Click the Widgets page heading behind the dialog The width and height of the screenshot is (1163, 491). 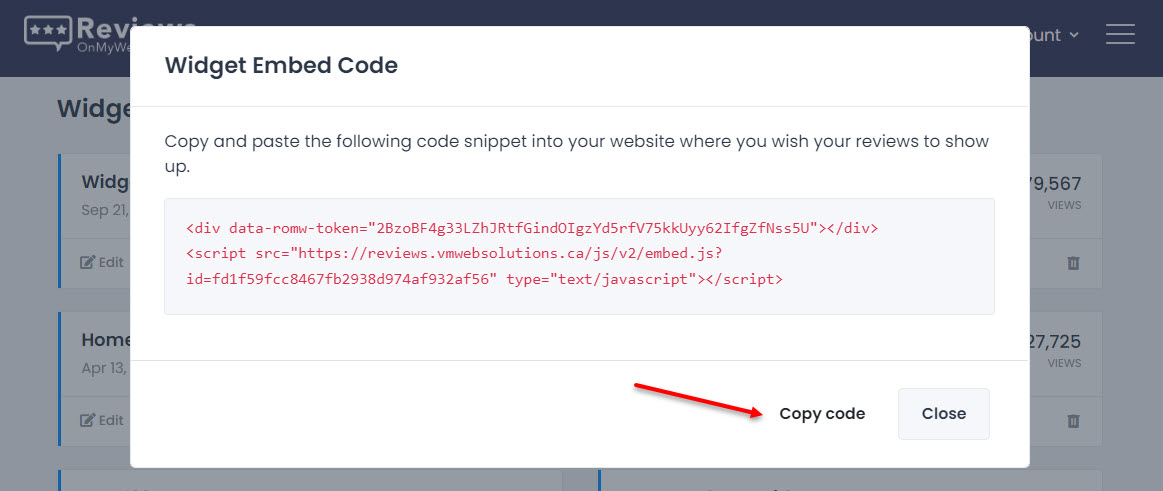click(94, 108)
